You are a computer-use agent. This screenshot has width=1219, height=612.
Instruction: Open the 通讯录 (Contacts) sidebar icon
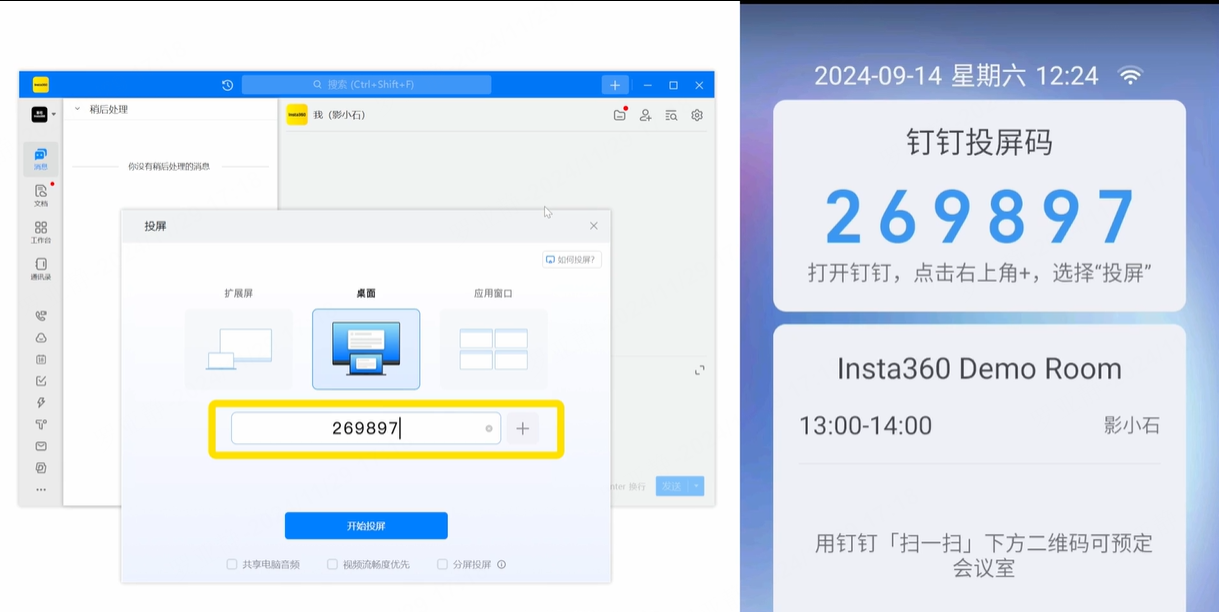[41, 268]
